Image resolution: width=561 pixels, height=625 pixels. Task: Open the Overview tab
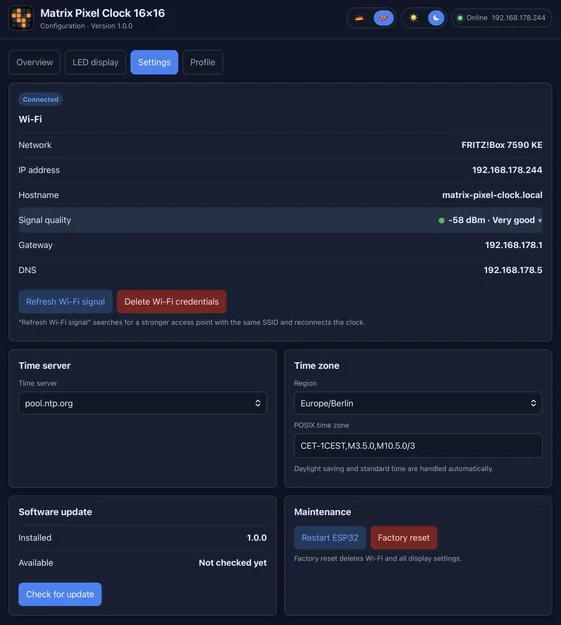[x=35, y=62]
